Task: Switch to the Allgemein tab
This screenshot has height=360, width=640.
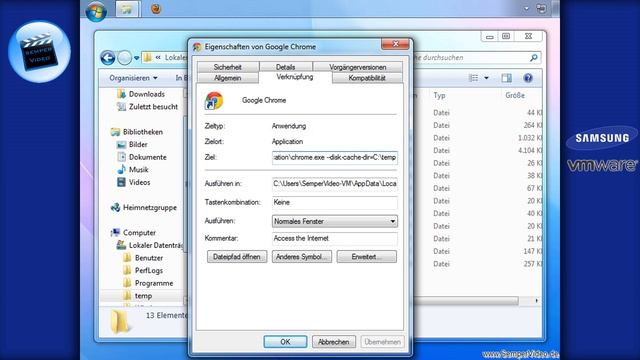Action: click(x=227, y=78)
